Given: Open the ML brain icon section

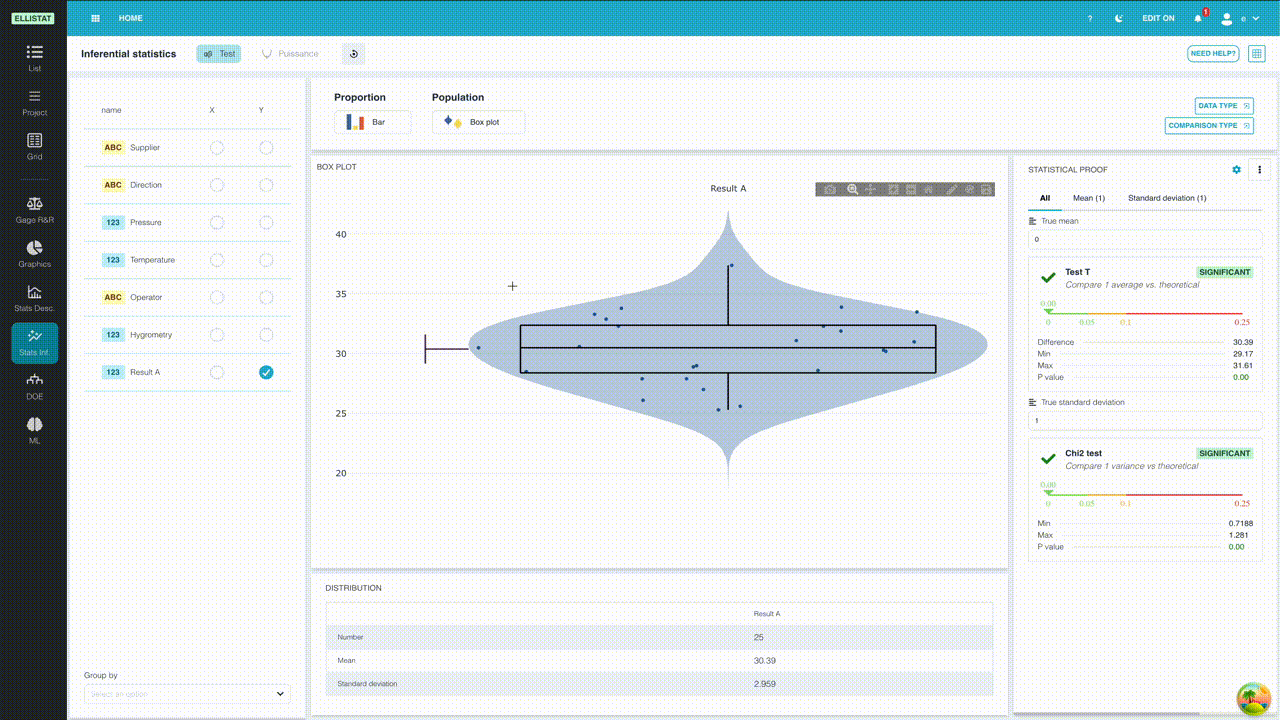Looking at the screenshot, I should [34, 430].
